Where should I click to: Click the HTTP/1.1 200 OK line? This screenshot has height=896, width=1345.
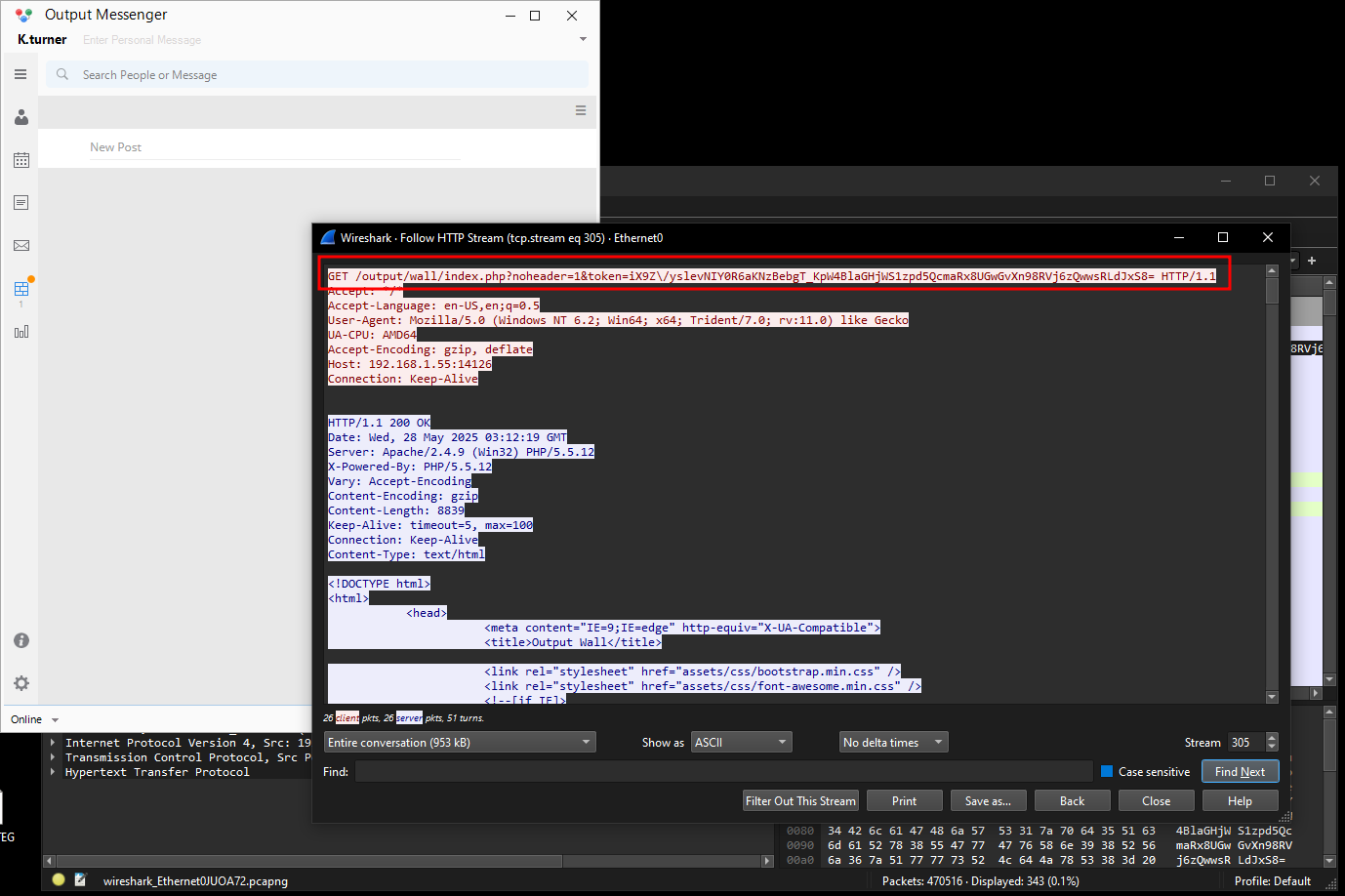[379, 423]
